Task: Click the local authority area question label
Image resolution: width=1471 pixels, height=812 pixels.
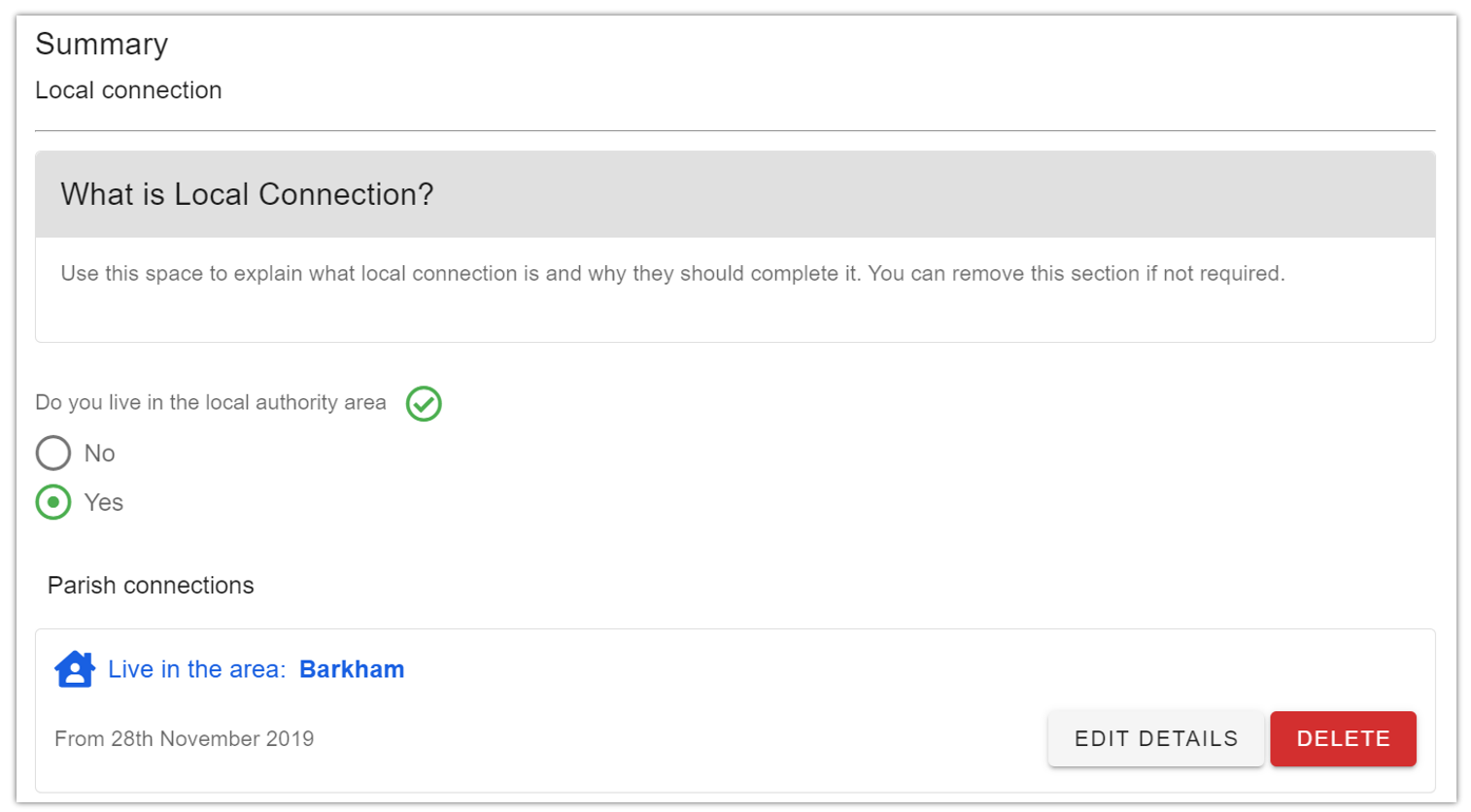Action: point(211,402)
